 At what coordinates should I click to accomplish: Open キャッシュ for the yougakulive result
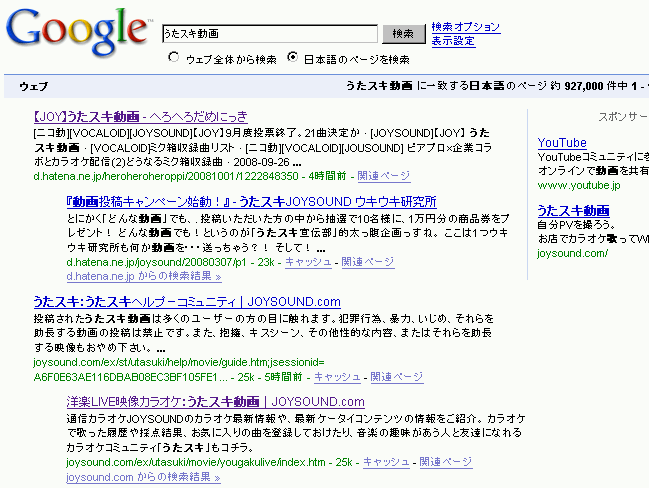pos(386,462)
